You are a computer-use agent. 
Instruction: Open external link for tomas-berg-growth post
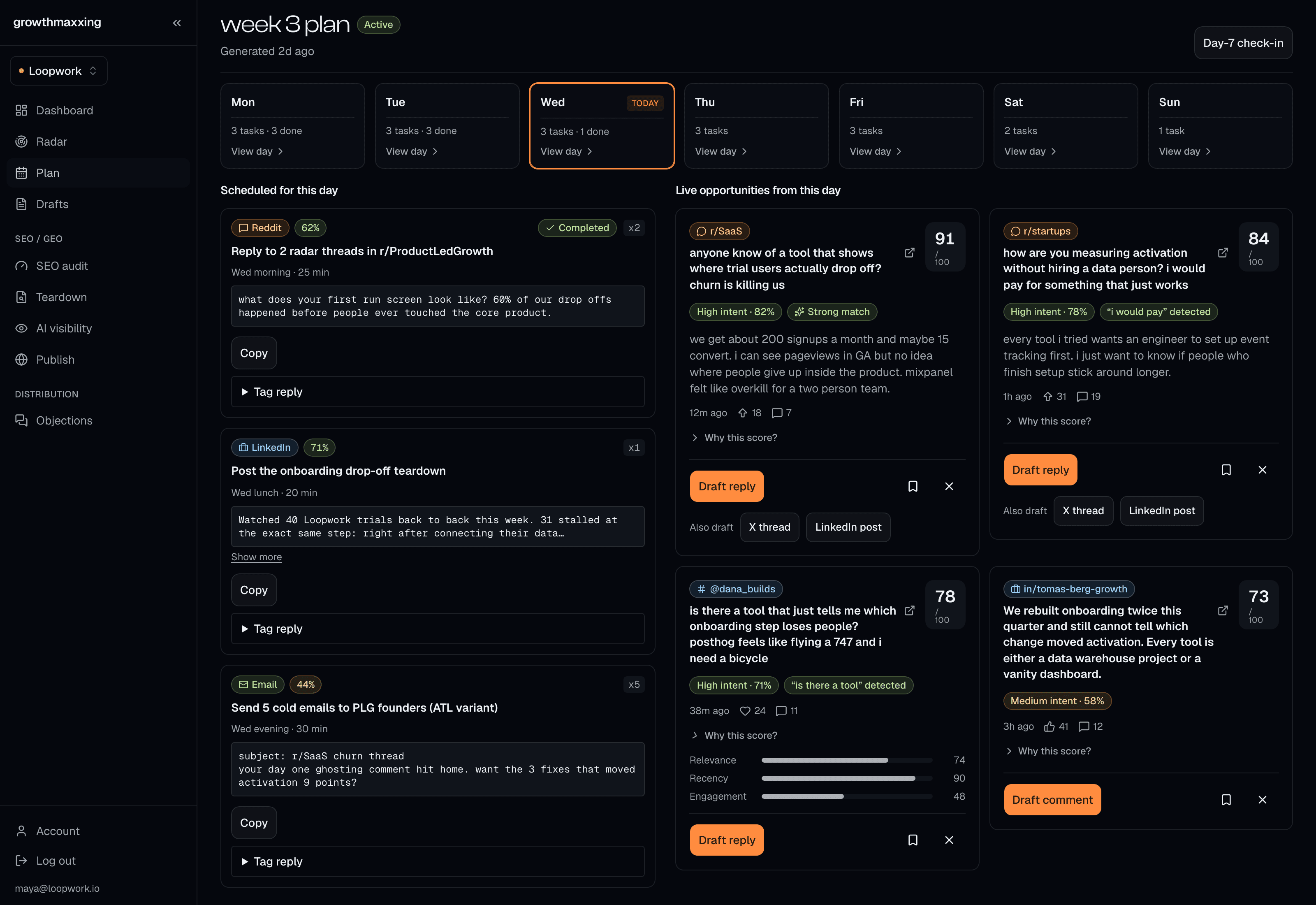[x=1223, y=610]
